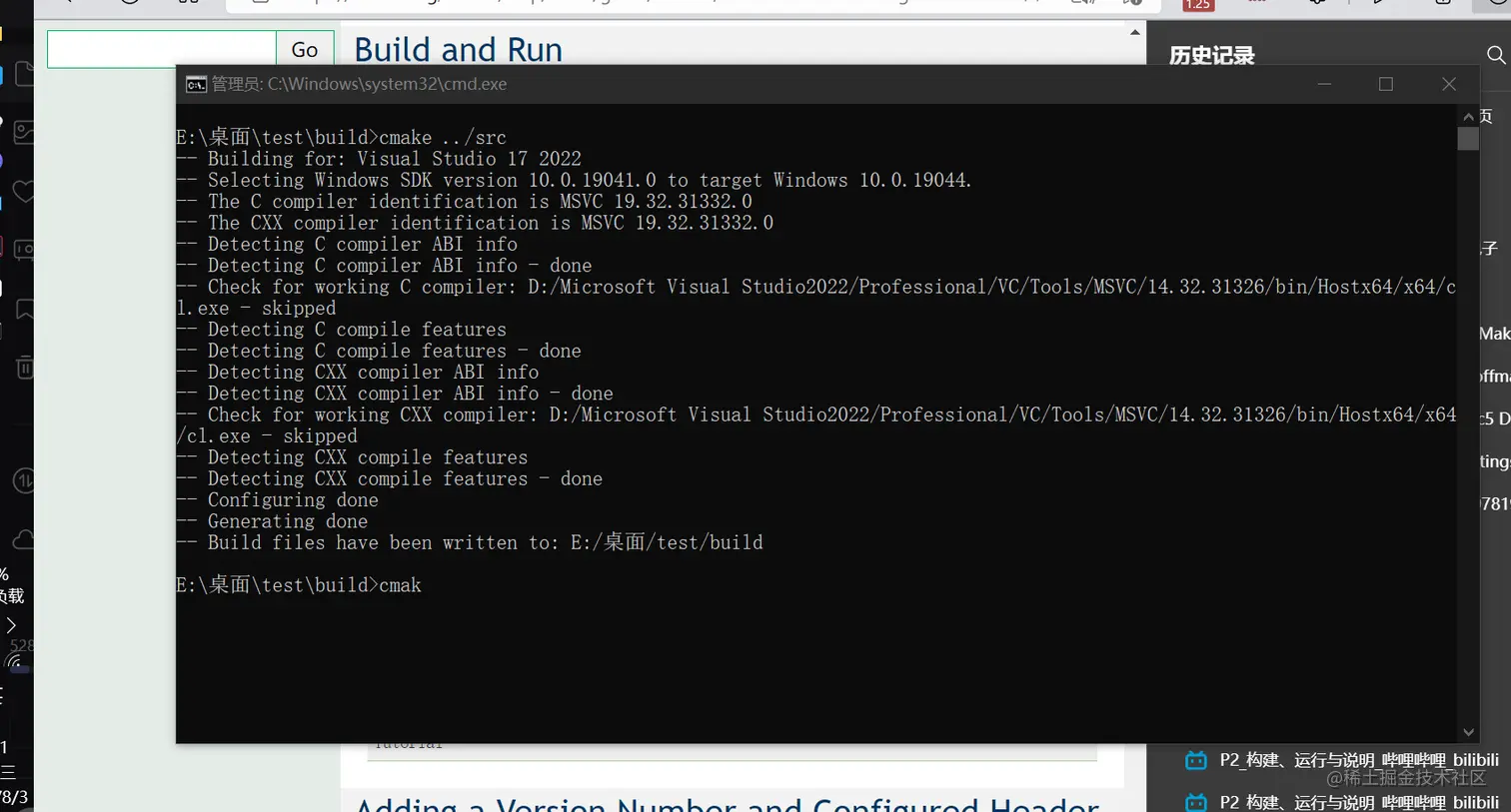This screenshot has width=1511, height=812.
Task: Open the upper P2_构建 bilibili history entry
Action: (1341, 760)
